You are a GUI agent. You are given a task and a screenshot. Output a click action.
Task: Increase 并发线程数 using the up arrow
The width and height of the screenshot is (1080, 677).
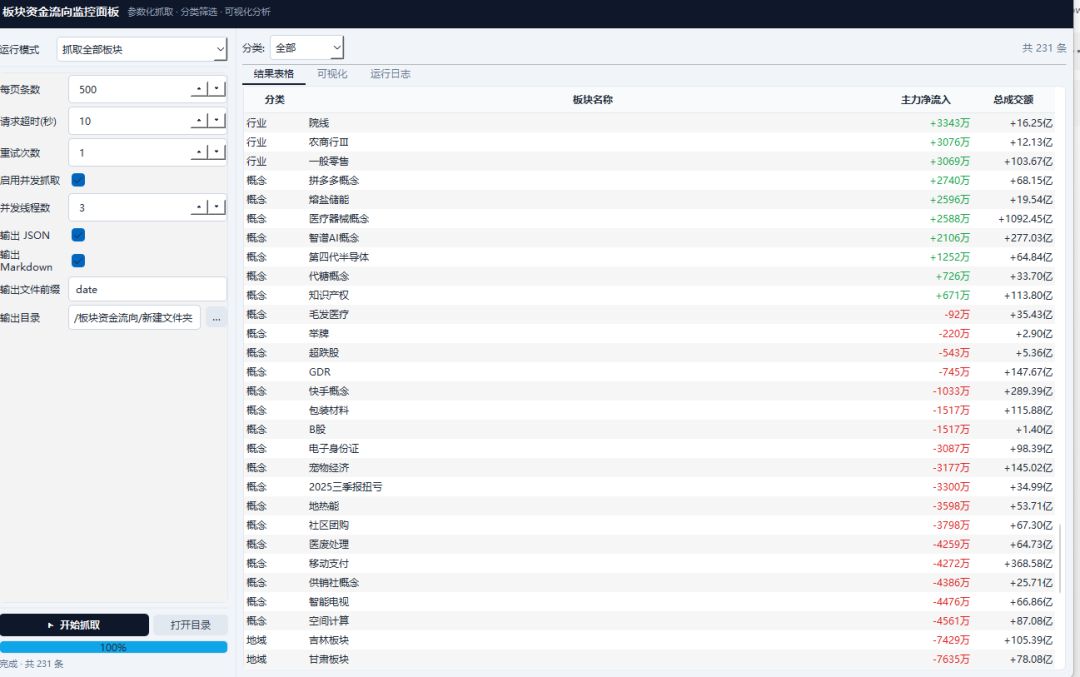[x=200, y=207]
